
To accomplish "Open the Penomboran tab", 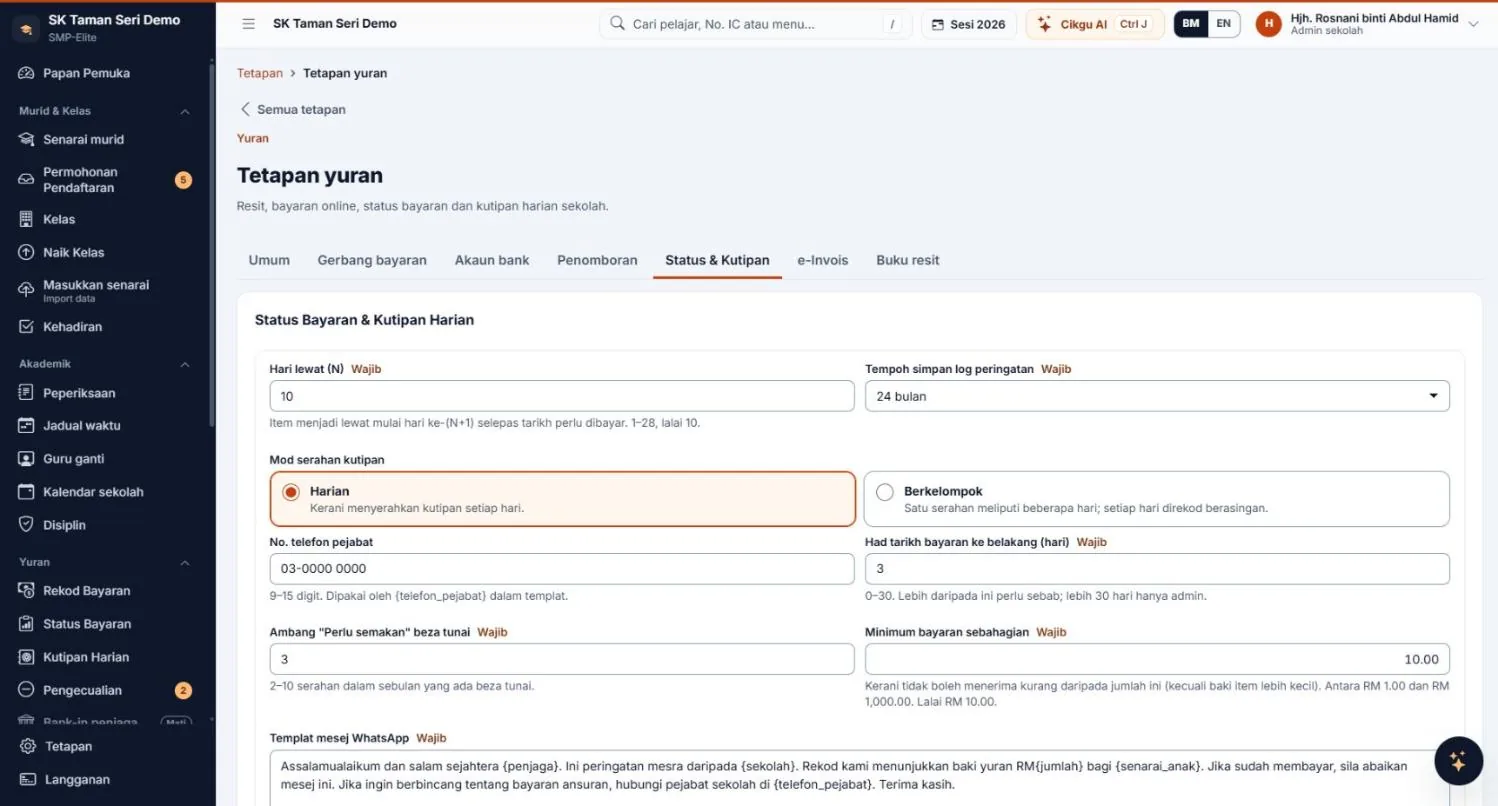I will click(597, 260).
